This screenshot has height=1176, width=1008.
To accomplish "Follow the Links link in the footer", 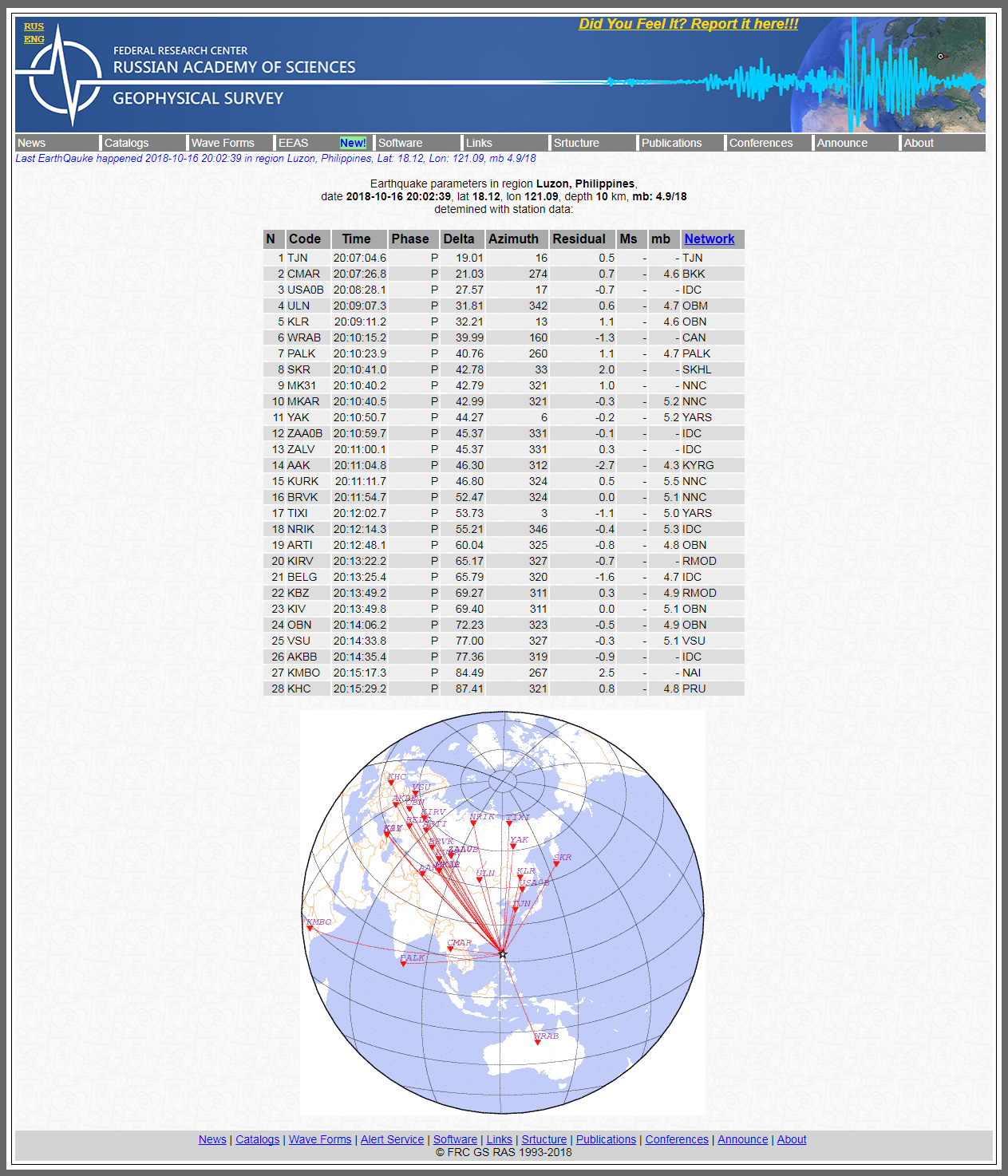I will [500, 1139].
